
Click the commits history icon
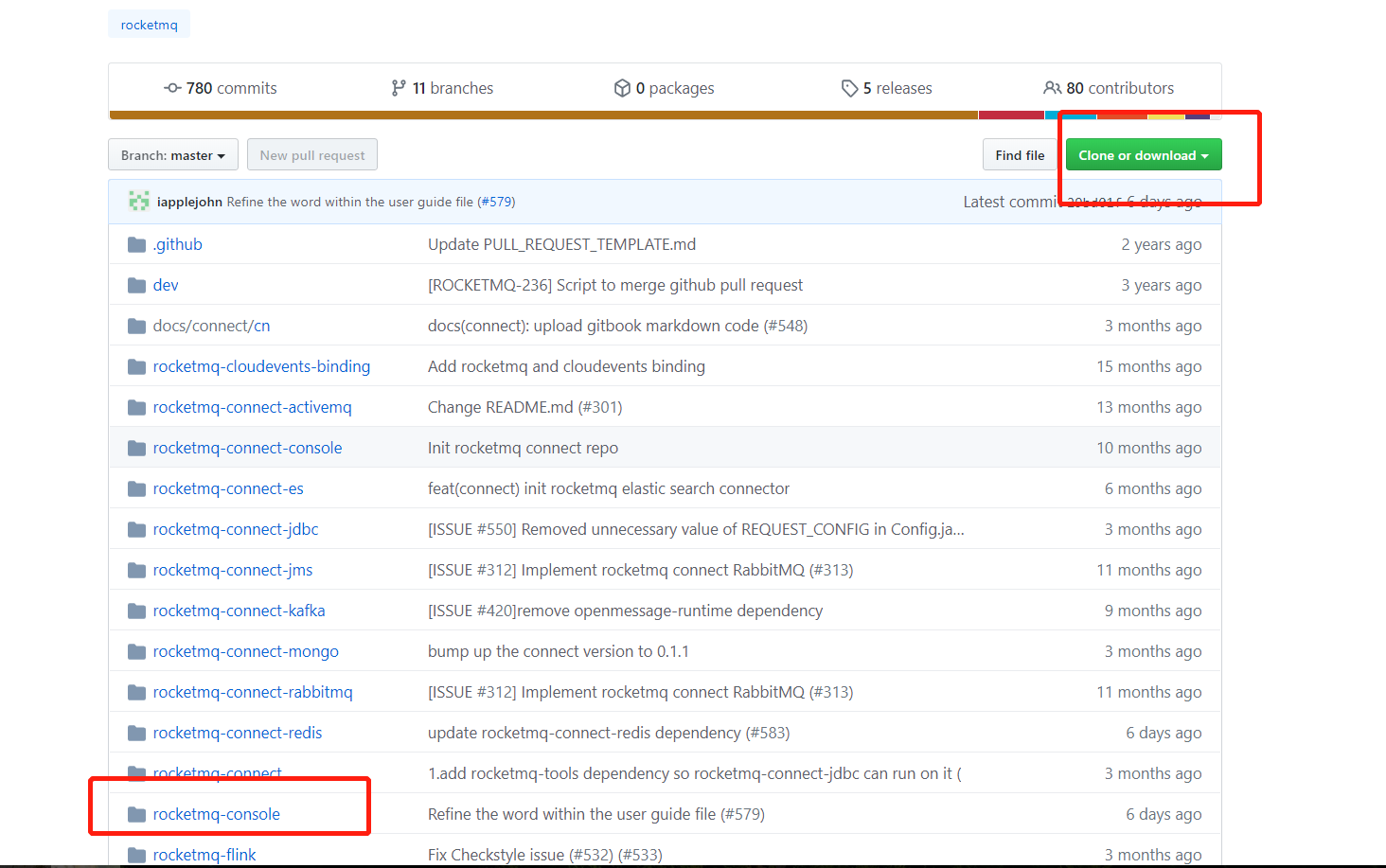coord(172,88)
